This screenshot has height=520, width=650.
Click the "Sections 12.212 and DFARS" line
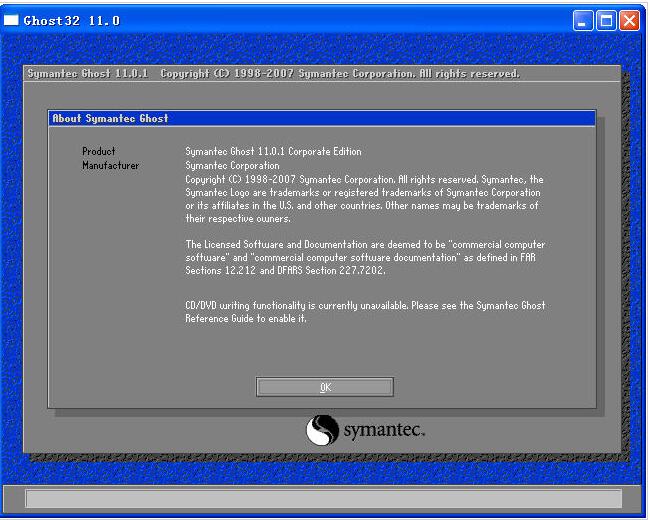tap(285, 270)
